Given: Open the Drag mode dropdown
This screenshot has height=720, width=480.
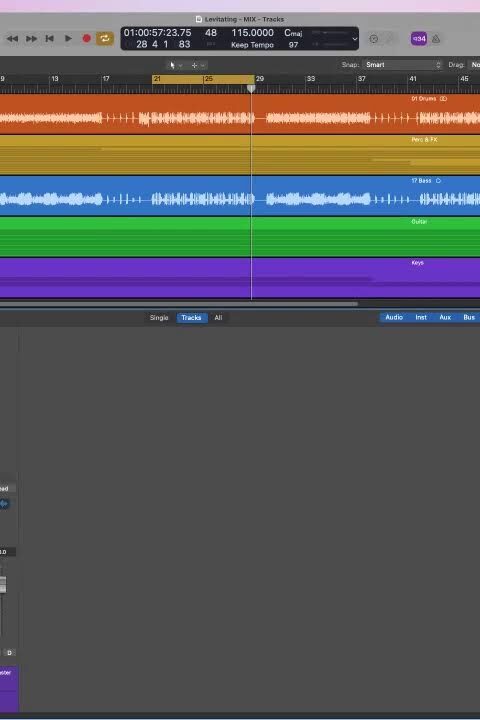Looking at the screenshot, I should (474, 65).
